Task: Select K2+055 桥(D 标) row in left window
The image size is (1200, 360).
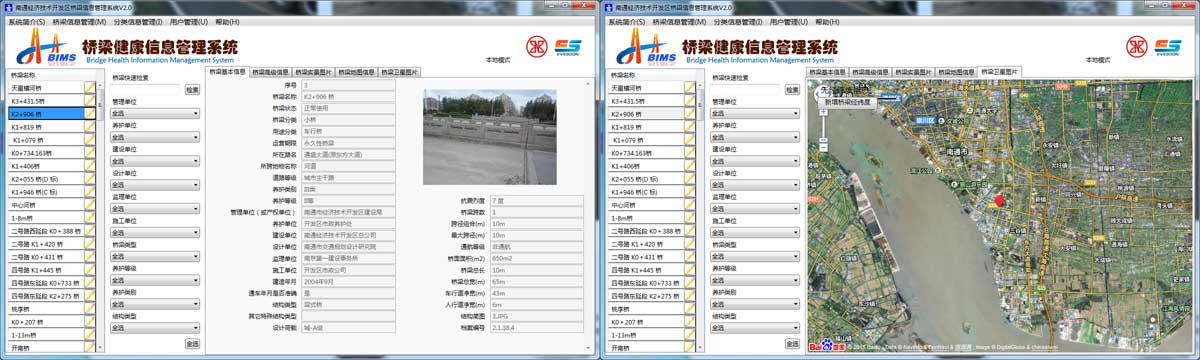Action: click(46, 179)
